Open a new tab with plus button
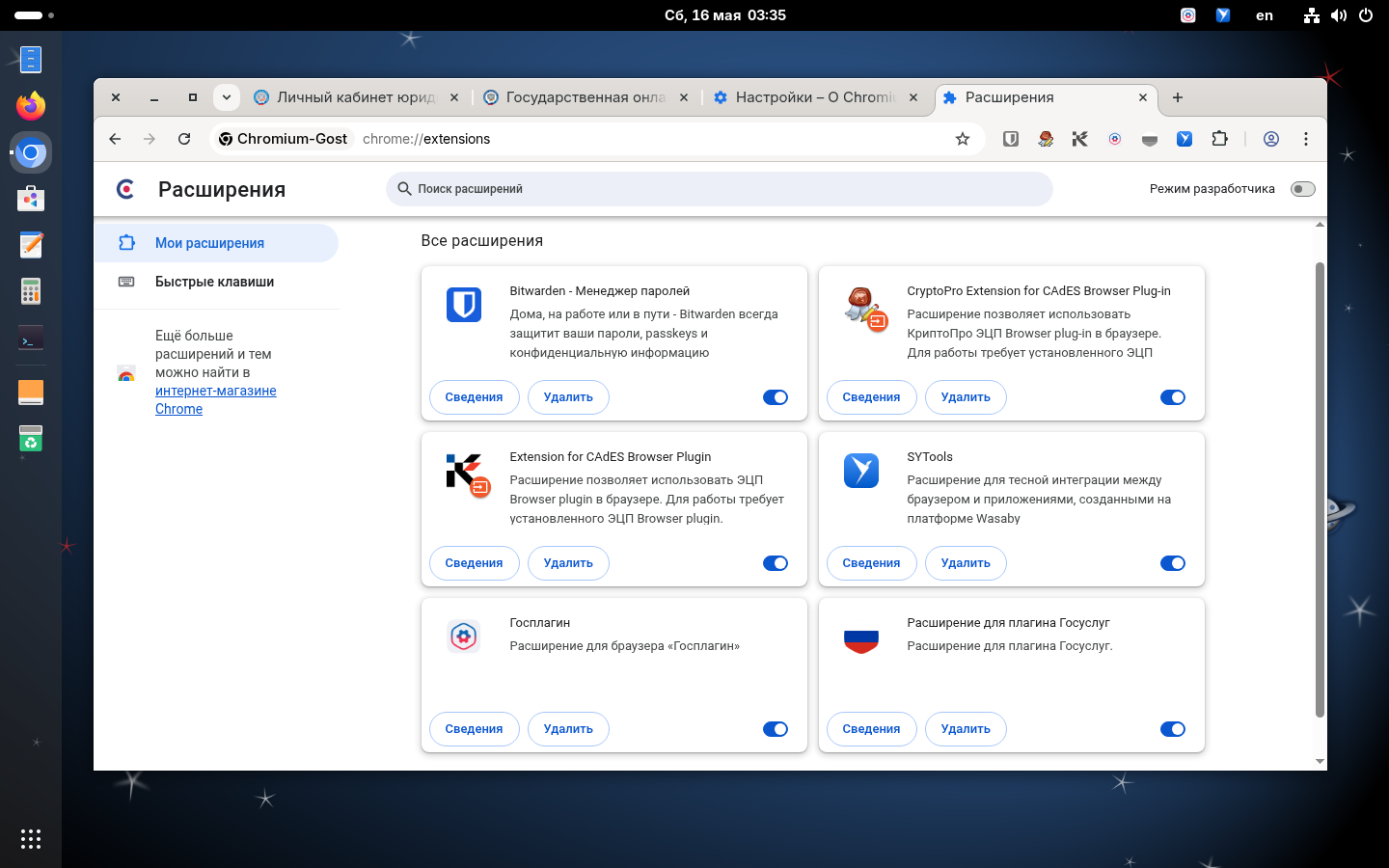The height and width of the screenshot is (868, 1389). (x=1178, y=97)
